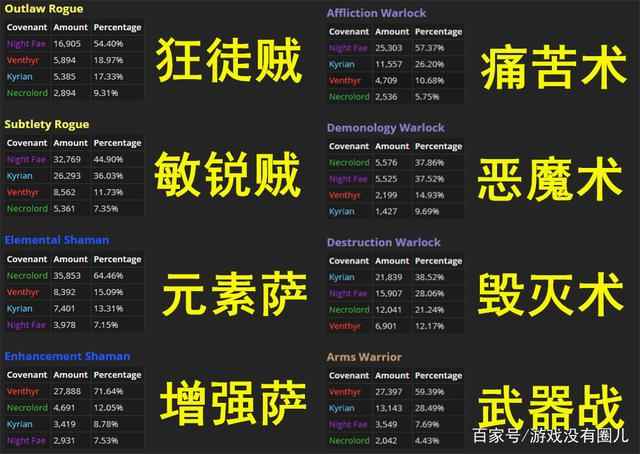The image size is (640, 454).
Task: Select the 4.43% percentage cell
Action: 427,441
